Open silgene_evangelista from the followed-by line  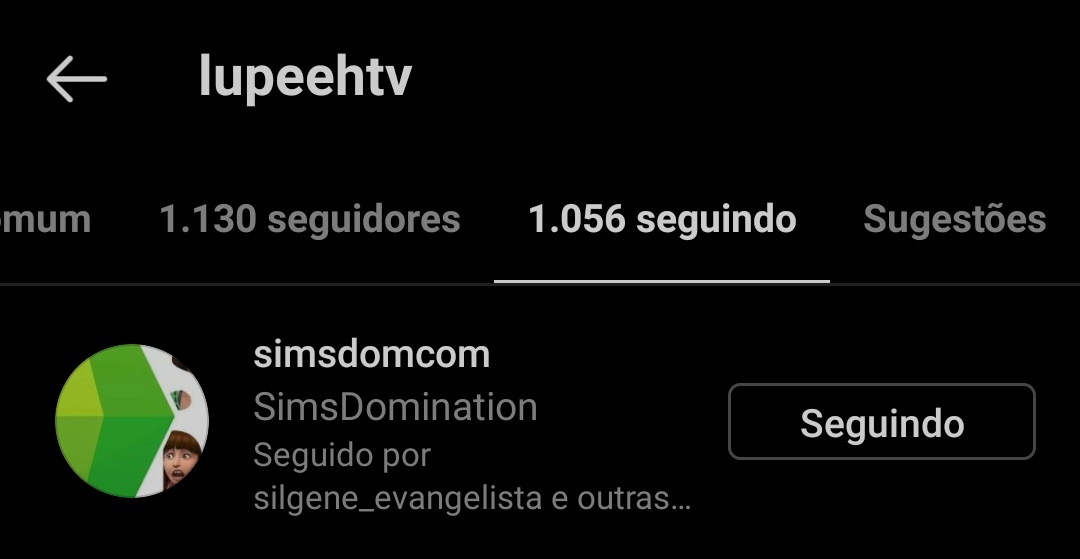tap(397, 499)
